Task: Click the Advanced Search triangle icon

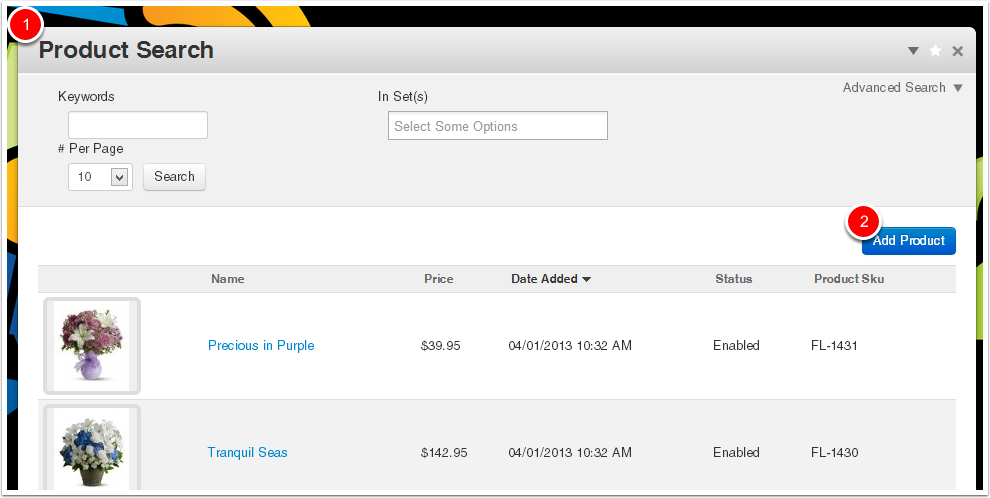Action: pyautogui.click(x=958, y=88)
